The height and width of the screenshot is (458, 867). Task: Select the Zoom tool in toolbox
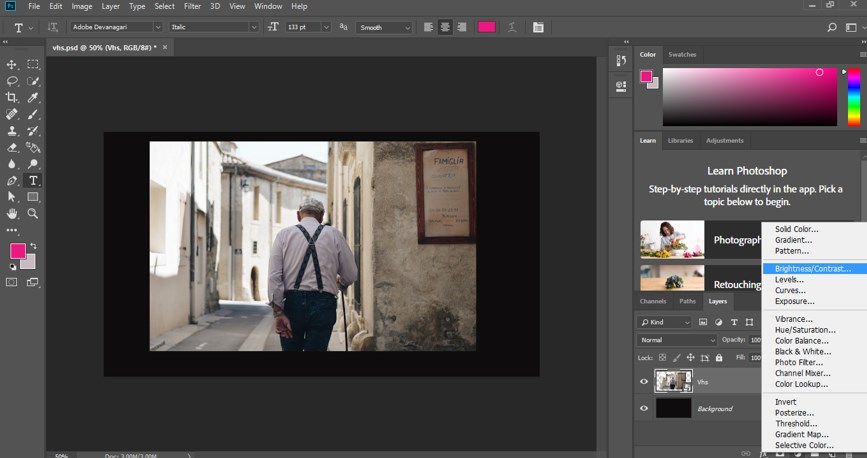click(33, 213)
